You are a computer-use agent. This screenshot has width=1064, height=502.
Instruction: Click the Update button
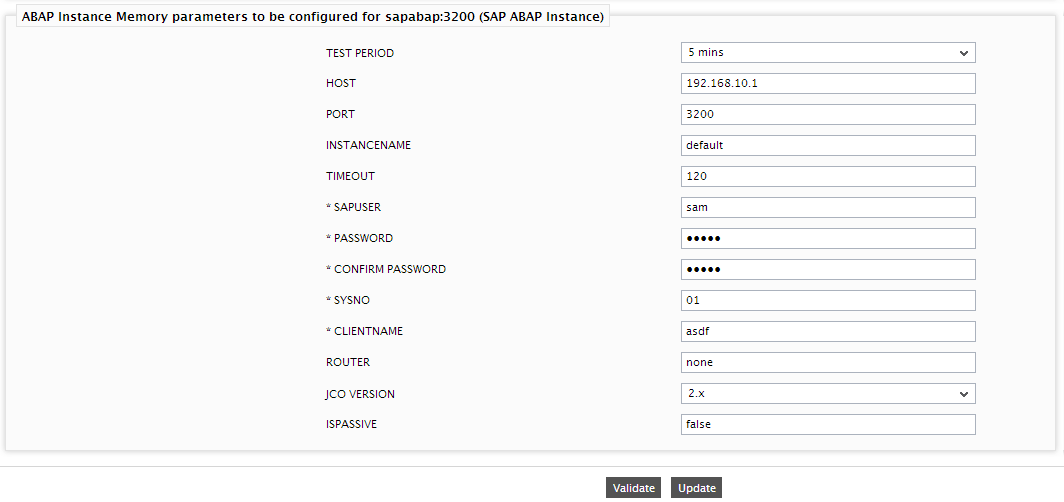(697, 488)
